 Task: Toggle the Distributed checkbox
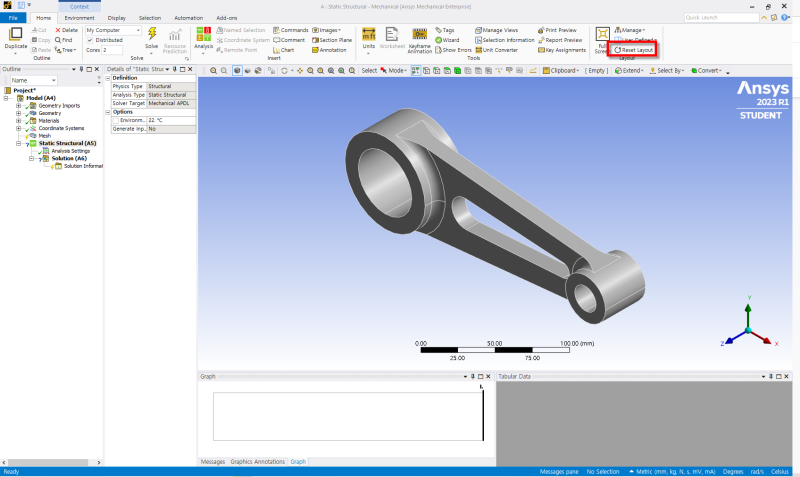[90, 40]
